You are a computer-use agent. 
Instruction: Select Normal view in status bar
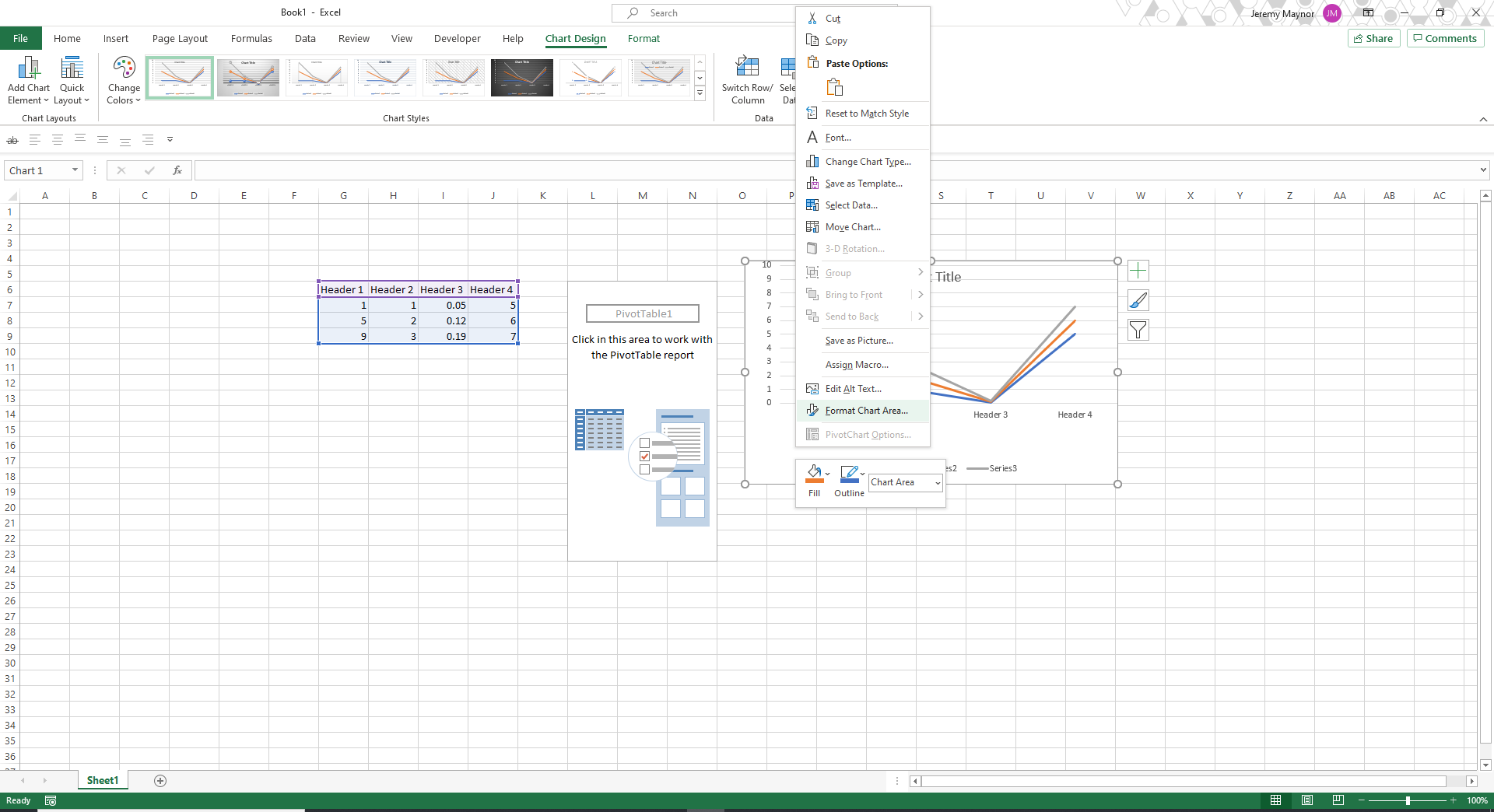click(x=1276, y=800)
